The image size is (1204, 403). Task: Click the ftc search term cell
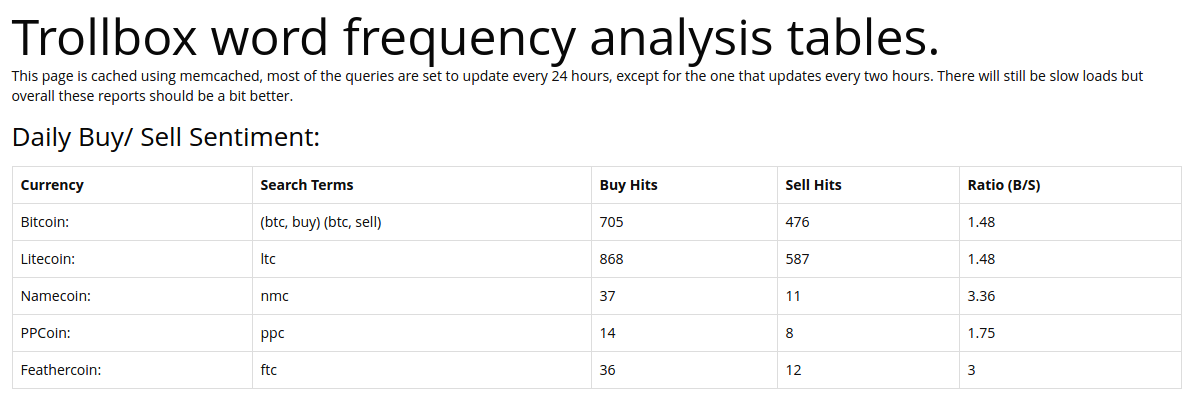422,370
